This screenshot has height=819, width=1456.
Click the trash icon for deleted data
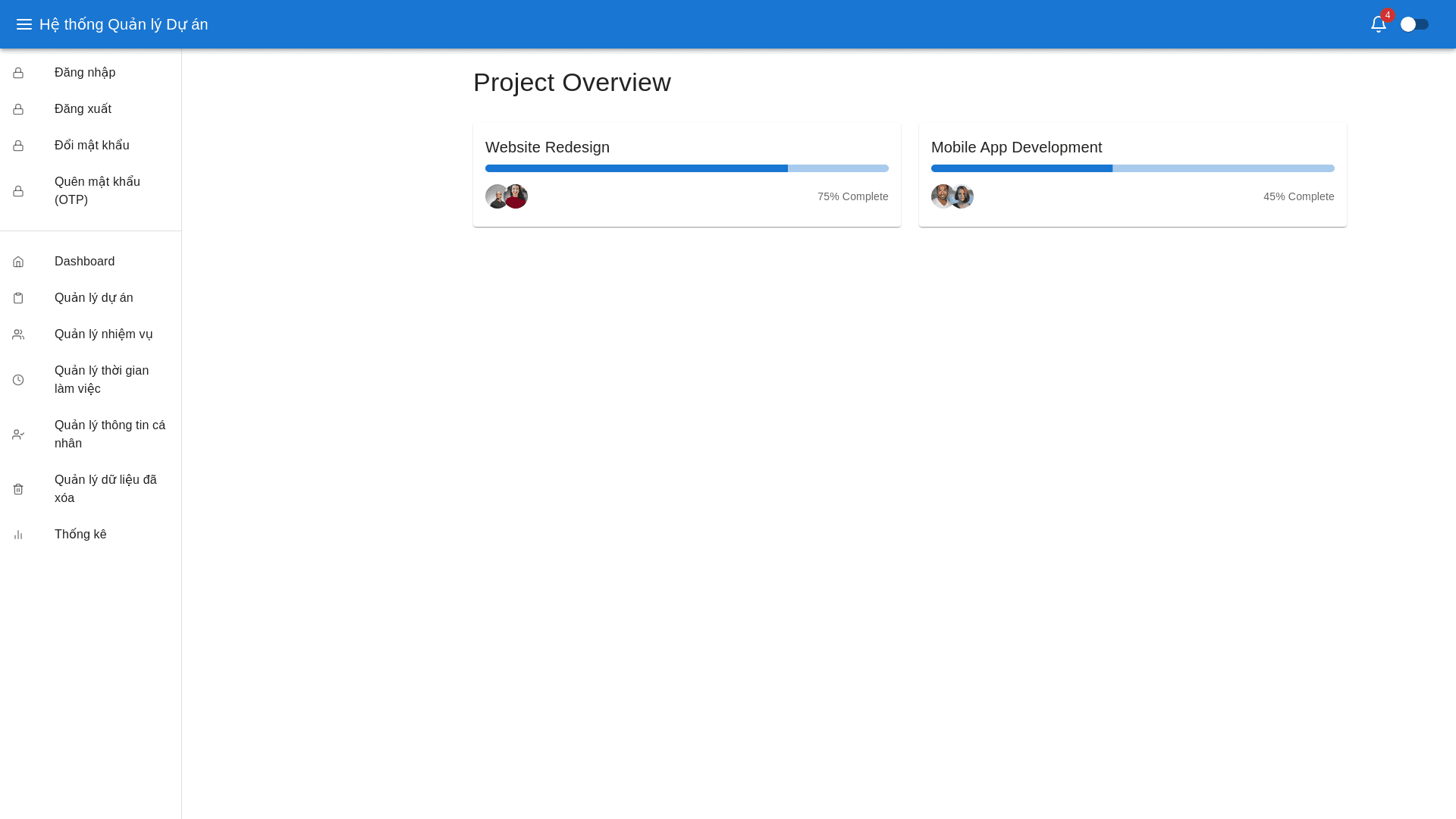pyautogui.click(x=18, y=489)
